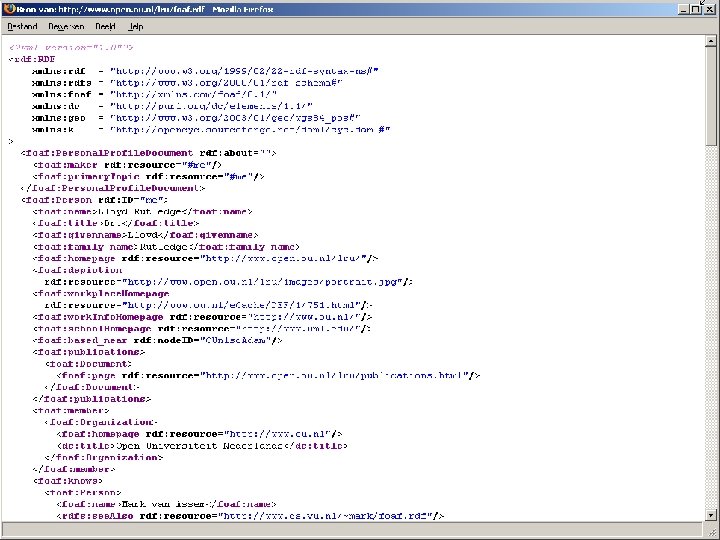Screen dimensions: 720x540
Task: Click the foaf:title Dr. line
Action: (116, 223)
